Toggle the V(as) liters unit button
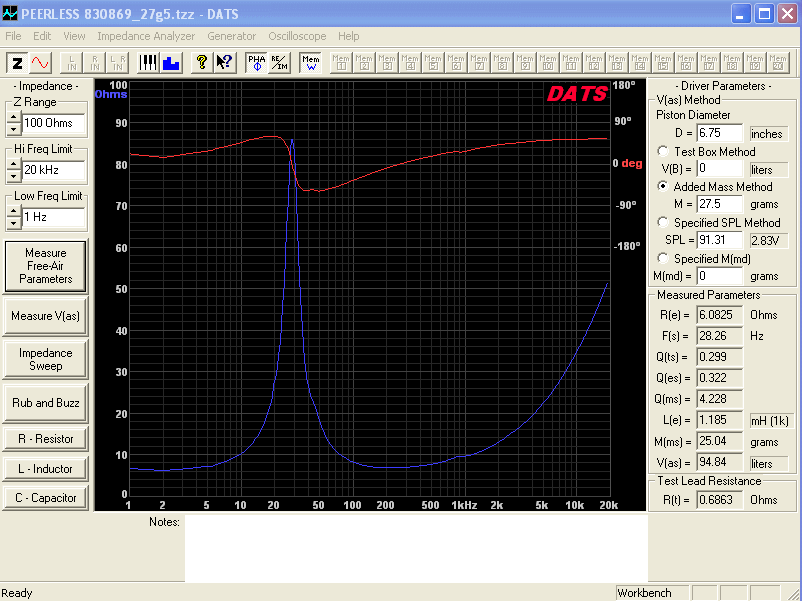The height and width of the screenshot is (601, 802). (x=768, y=463)
